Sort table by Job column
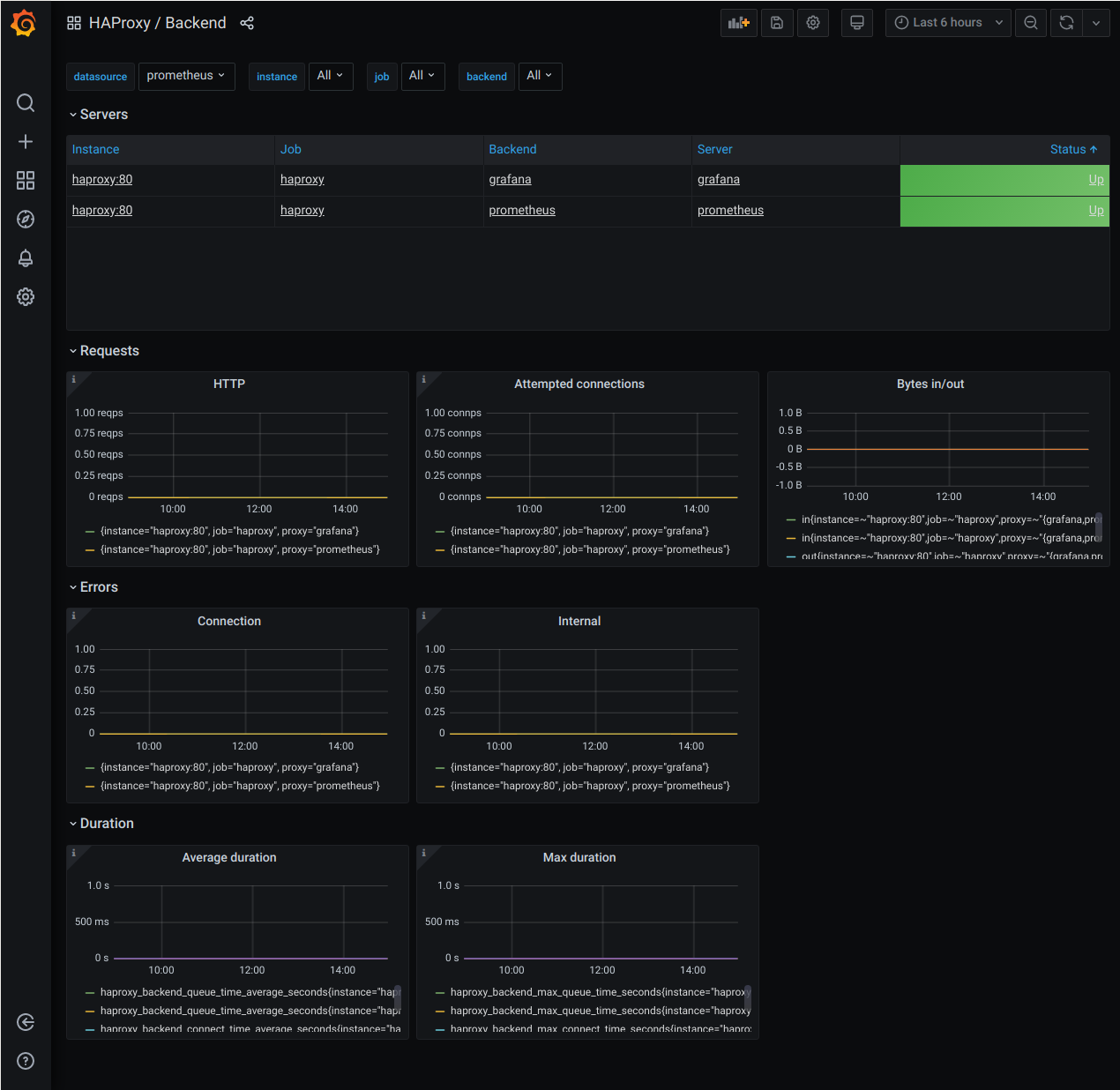The height and width of the screenshot is (1090, 1120). [x=291, y=150]
